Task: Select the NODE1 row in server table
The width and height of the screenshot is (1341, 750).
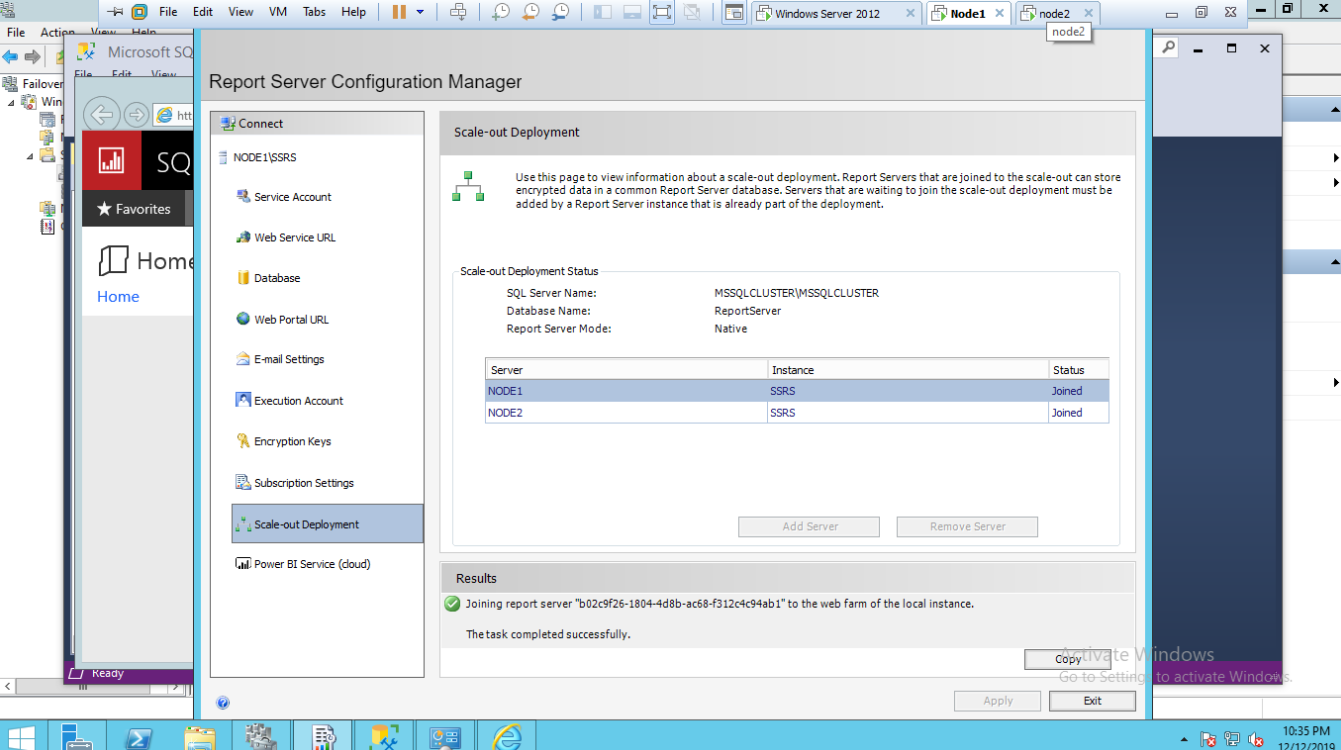Action: (x=797, y=391)
